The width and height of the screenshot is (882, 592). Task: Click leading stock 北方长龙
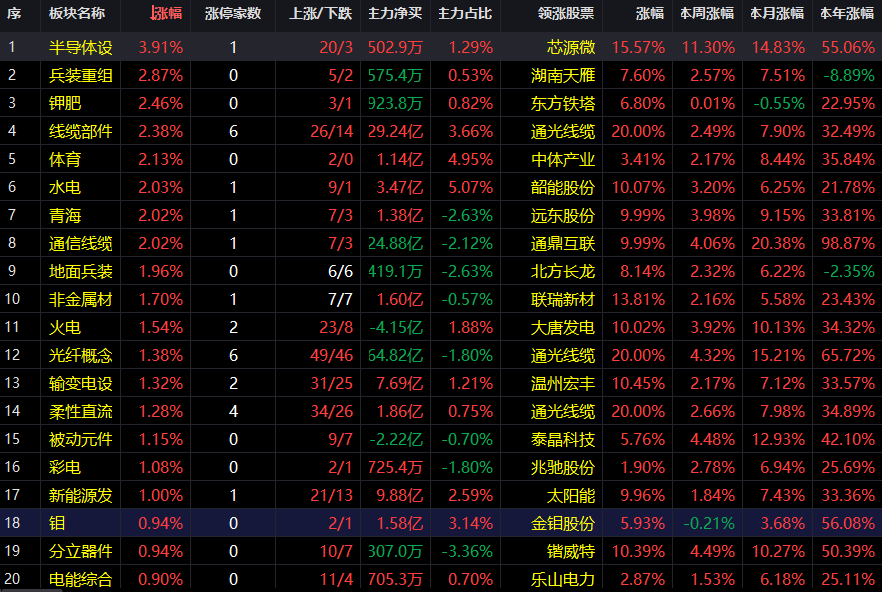[562, 272]
